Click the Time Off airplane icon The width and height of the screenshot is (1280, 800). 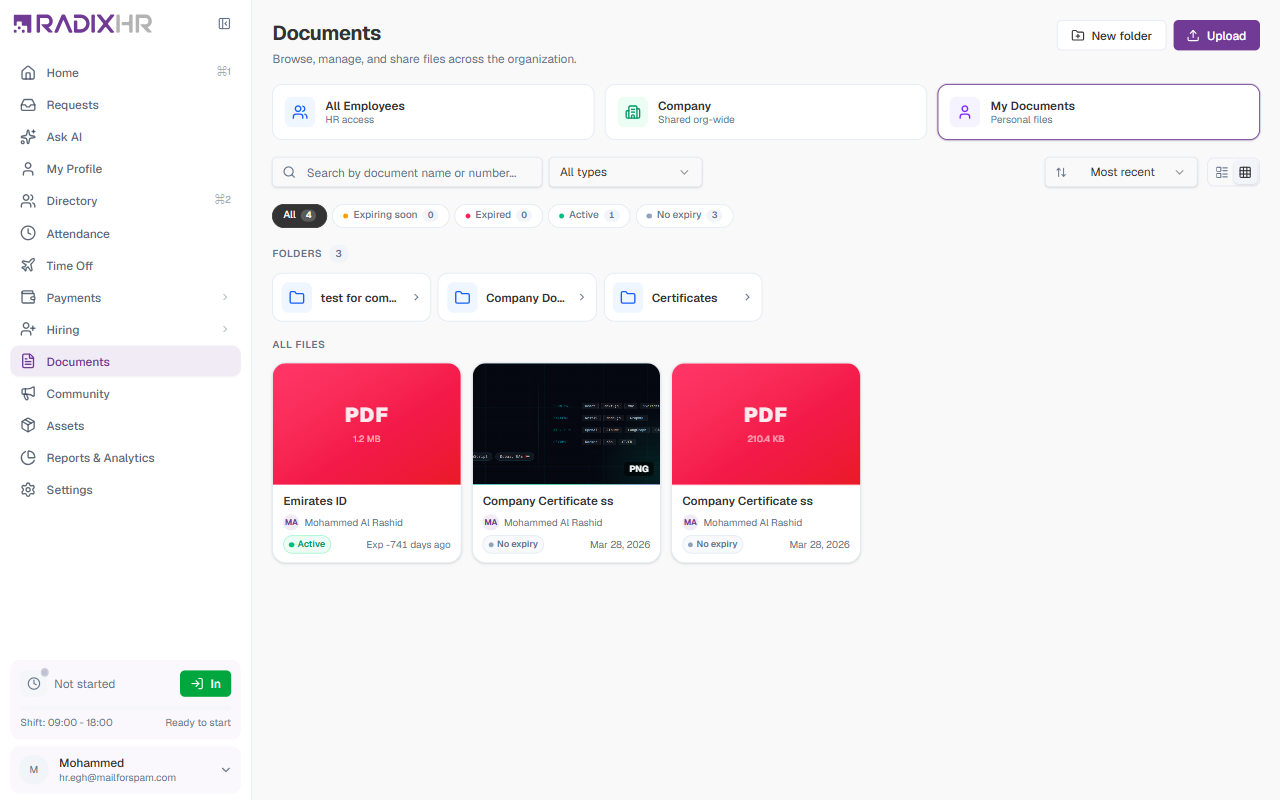coord(28,265)
